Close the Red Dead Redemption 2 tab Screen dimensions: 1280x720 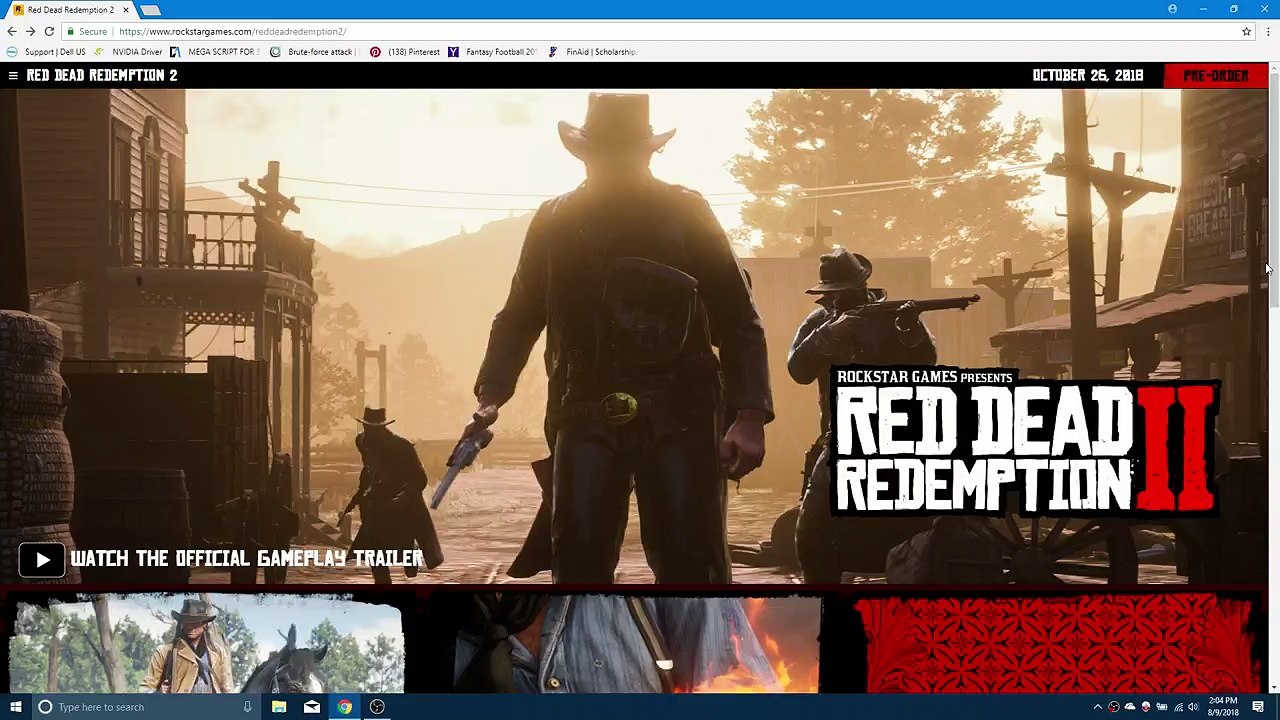tap(126, 10)
